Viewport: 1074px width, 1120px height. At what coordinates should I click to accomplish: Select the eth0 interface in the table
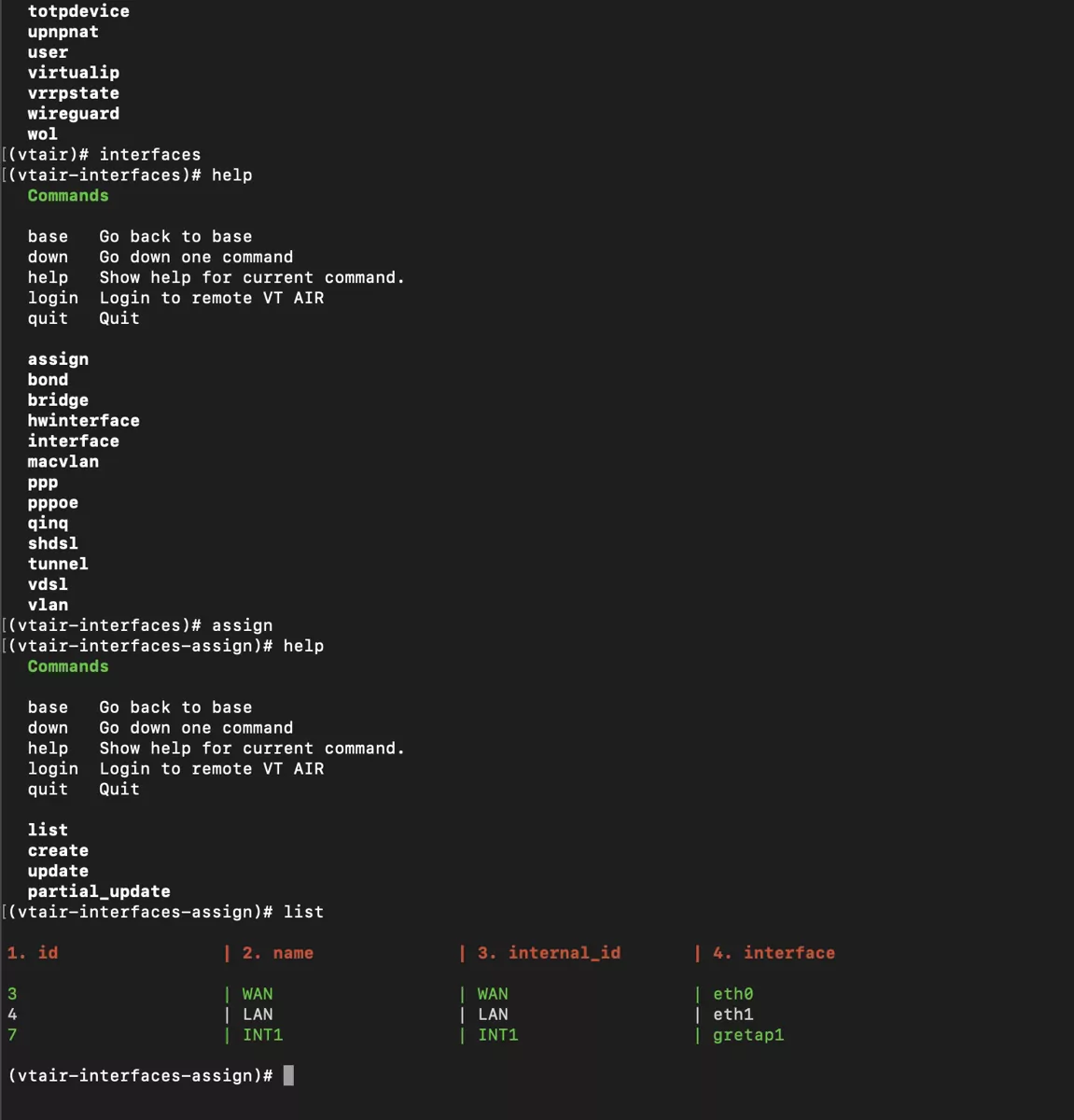point(733,994)
